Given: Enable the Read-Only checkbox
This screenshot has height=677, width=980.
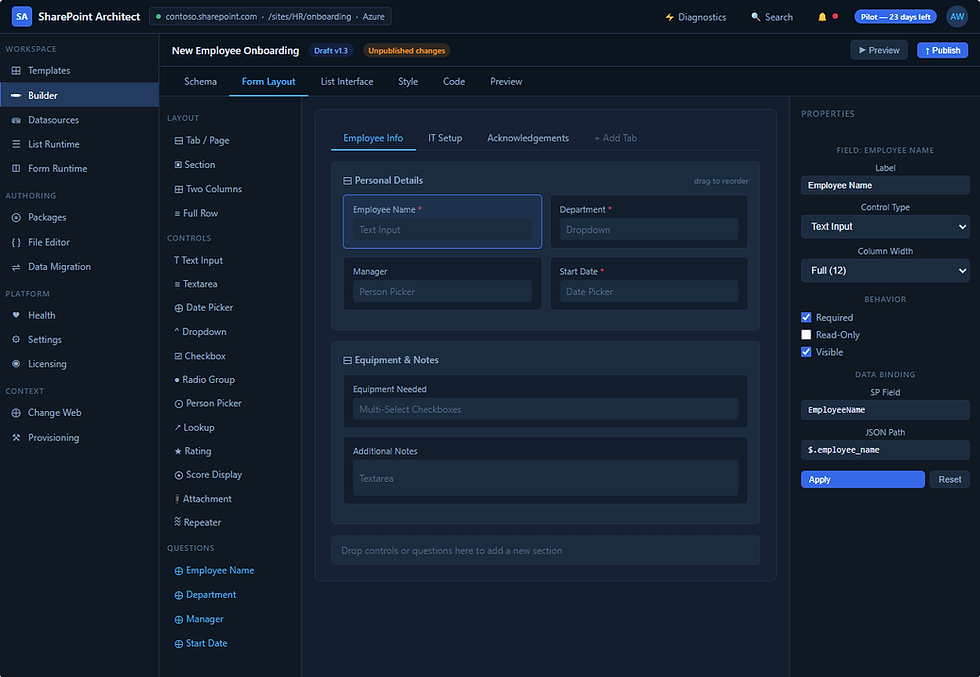Looking at the screenshot, I should [x=806, y=335].
